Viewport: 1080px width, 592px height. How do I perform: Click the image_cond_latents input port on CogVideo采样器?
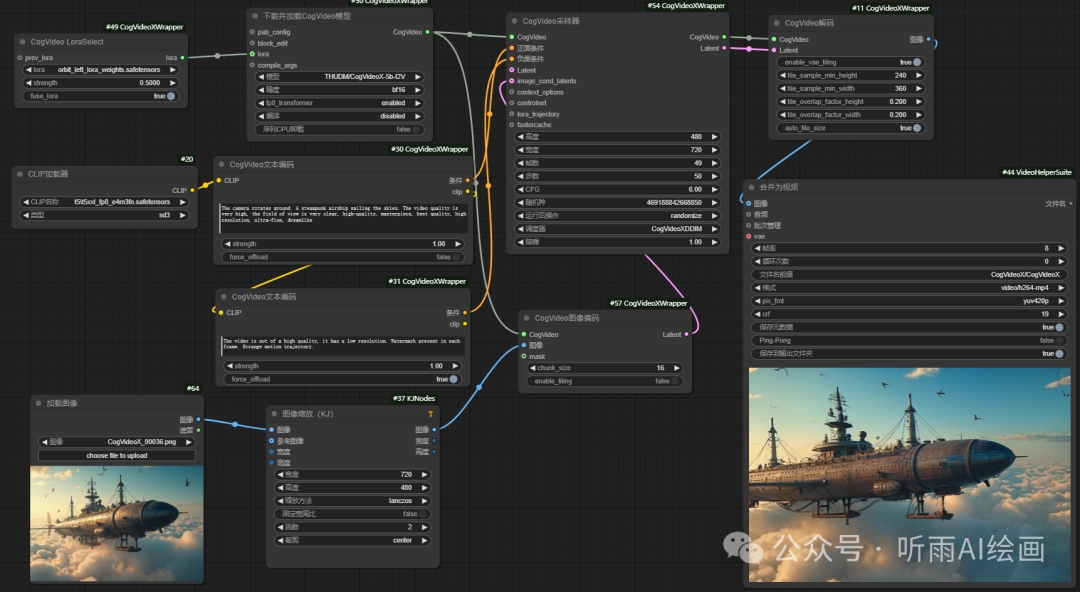tap(512, 81)
